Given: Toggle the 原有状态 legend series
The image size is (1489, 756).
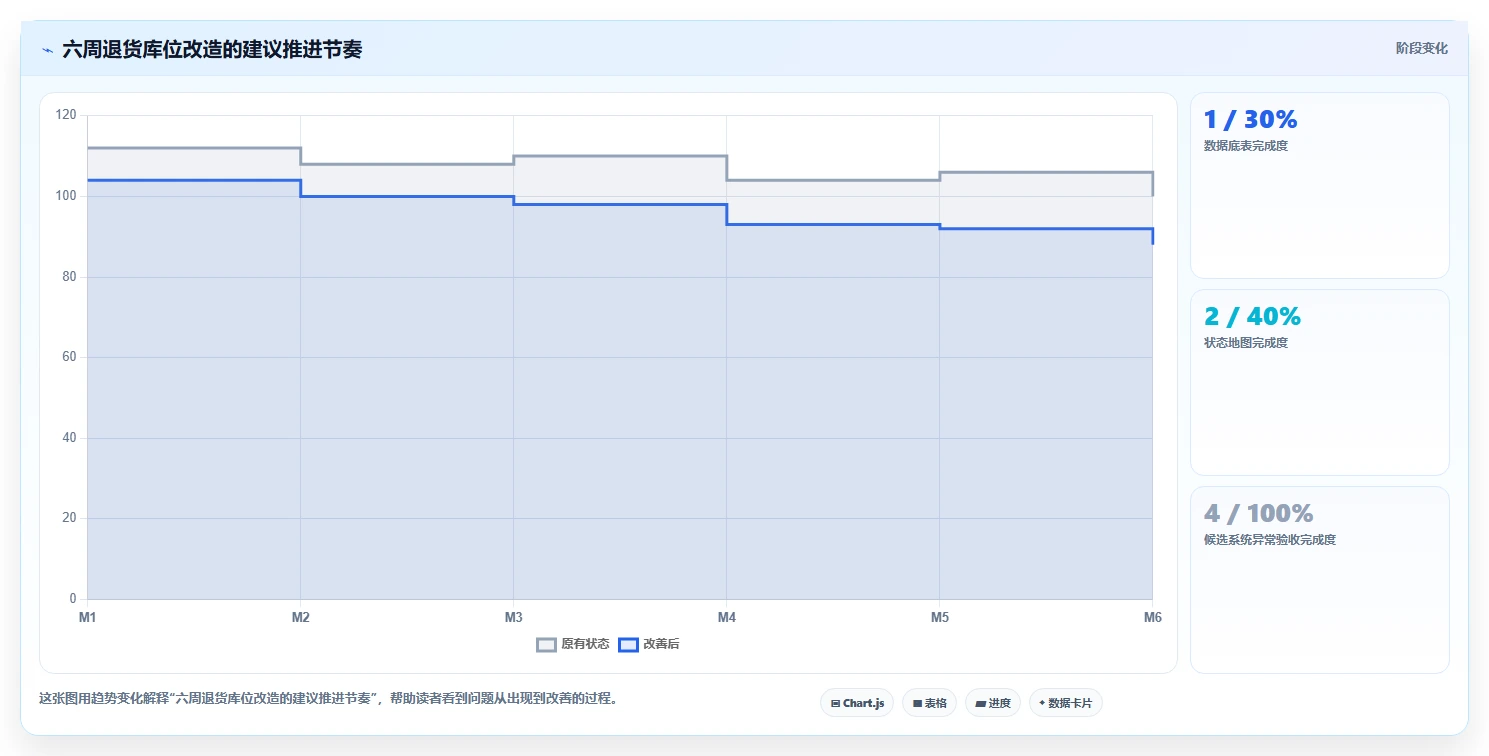Looking at the screenshot, I should (x=573, y=644).
